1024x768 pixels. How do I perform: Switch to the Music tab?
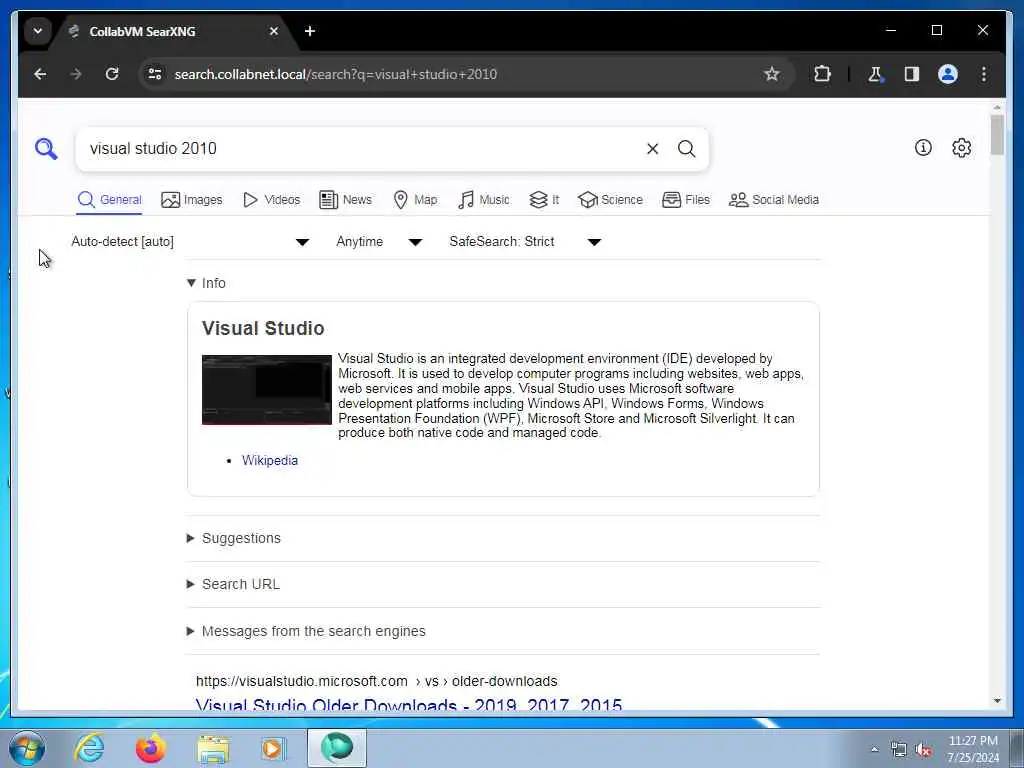483,200
